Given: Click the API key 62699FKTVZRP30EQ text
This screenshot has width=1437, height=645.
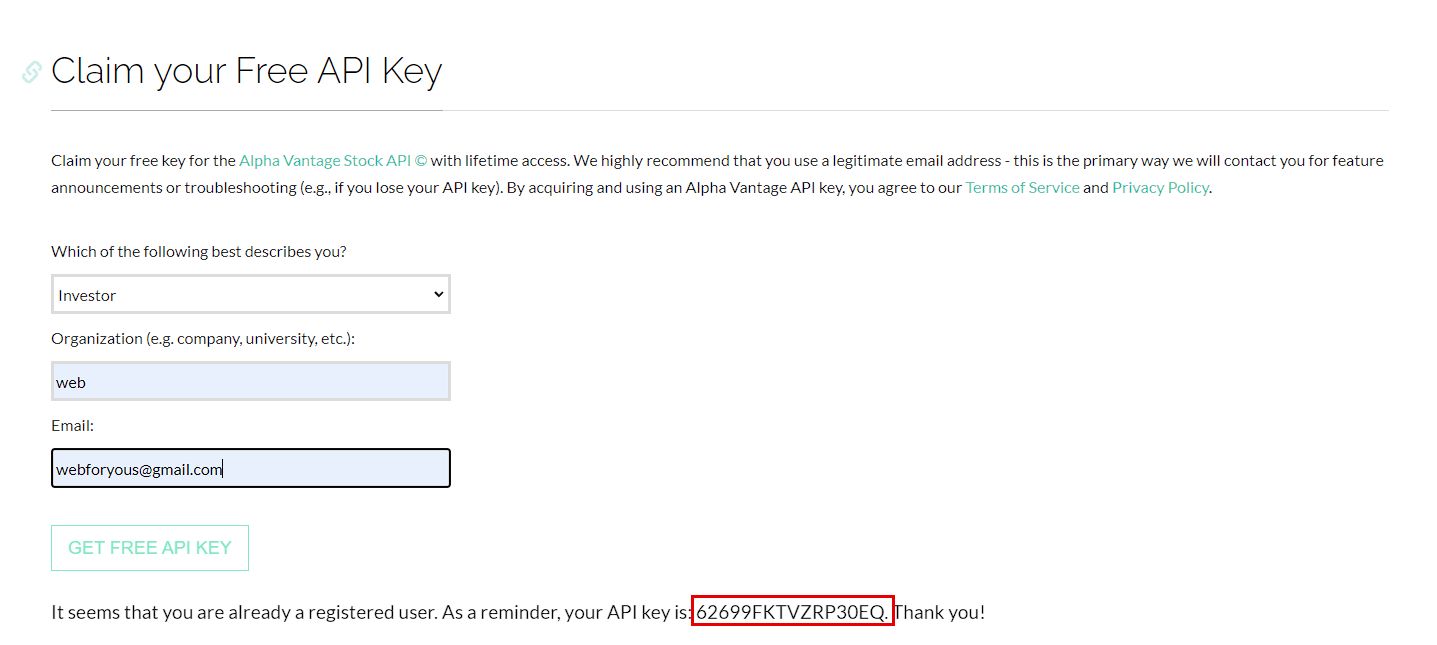Looking at the screenshot, I should pyautogui.click(x=790, y=612).
